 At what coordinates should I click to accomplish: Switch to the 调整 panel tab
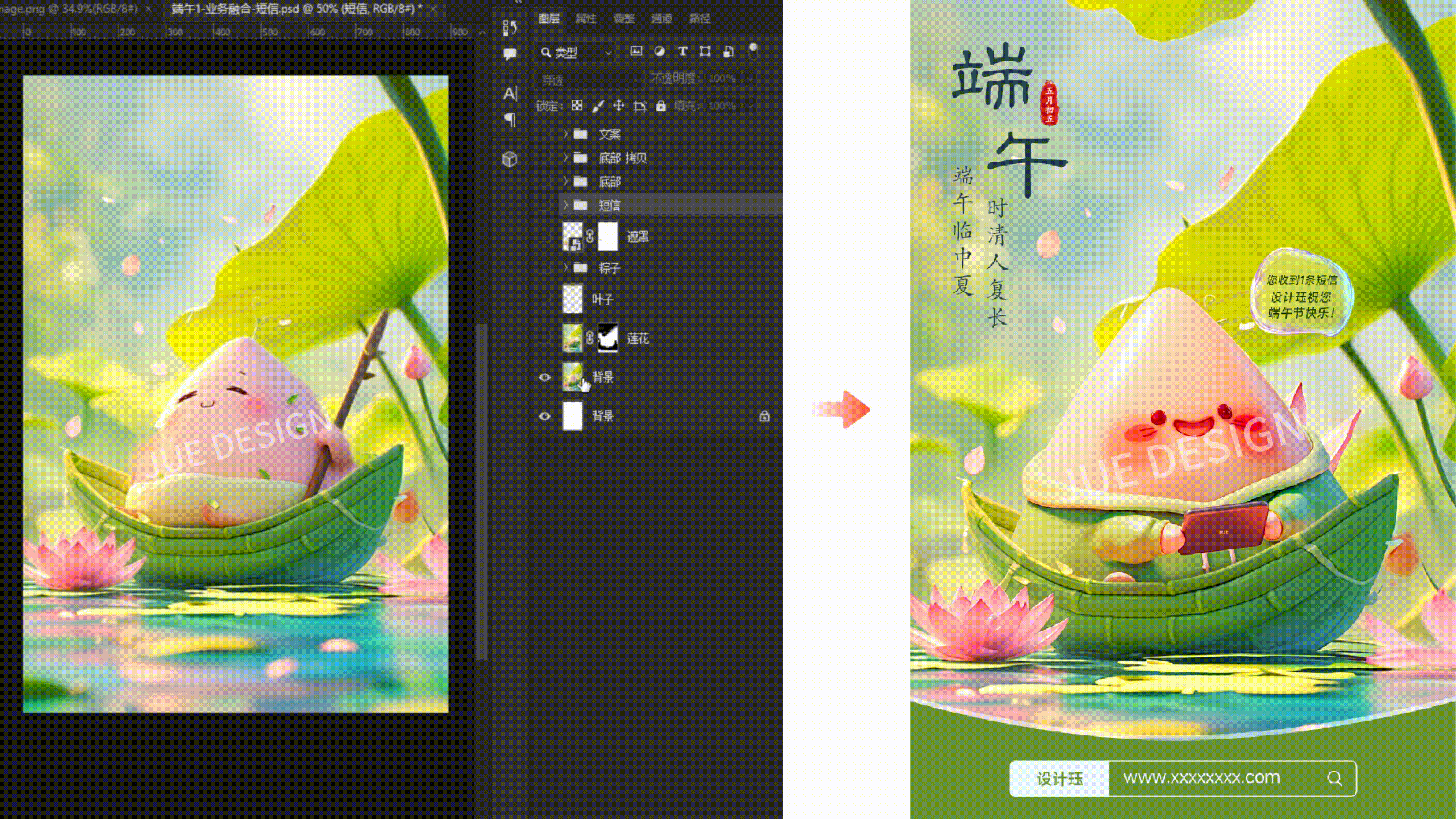[x=624, y=18]
